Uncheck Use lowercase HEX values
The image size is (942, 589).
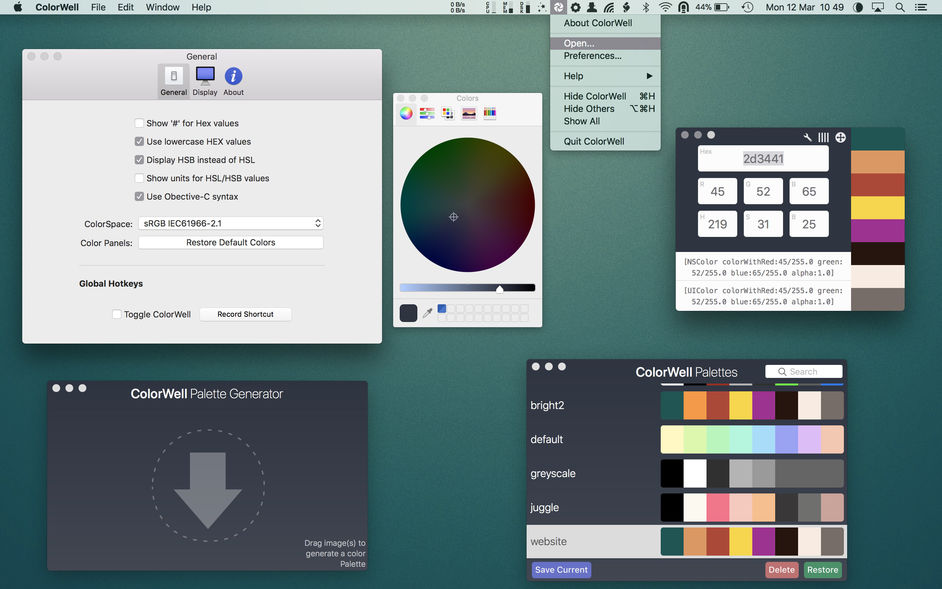click(x=140, y=142)
